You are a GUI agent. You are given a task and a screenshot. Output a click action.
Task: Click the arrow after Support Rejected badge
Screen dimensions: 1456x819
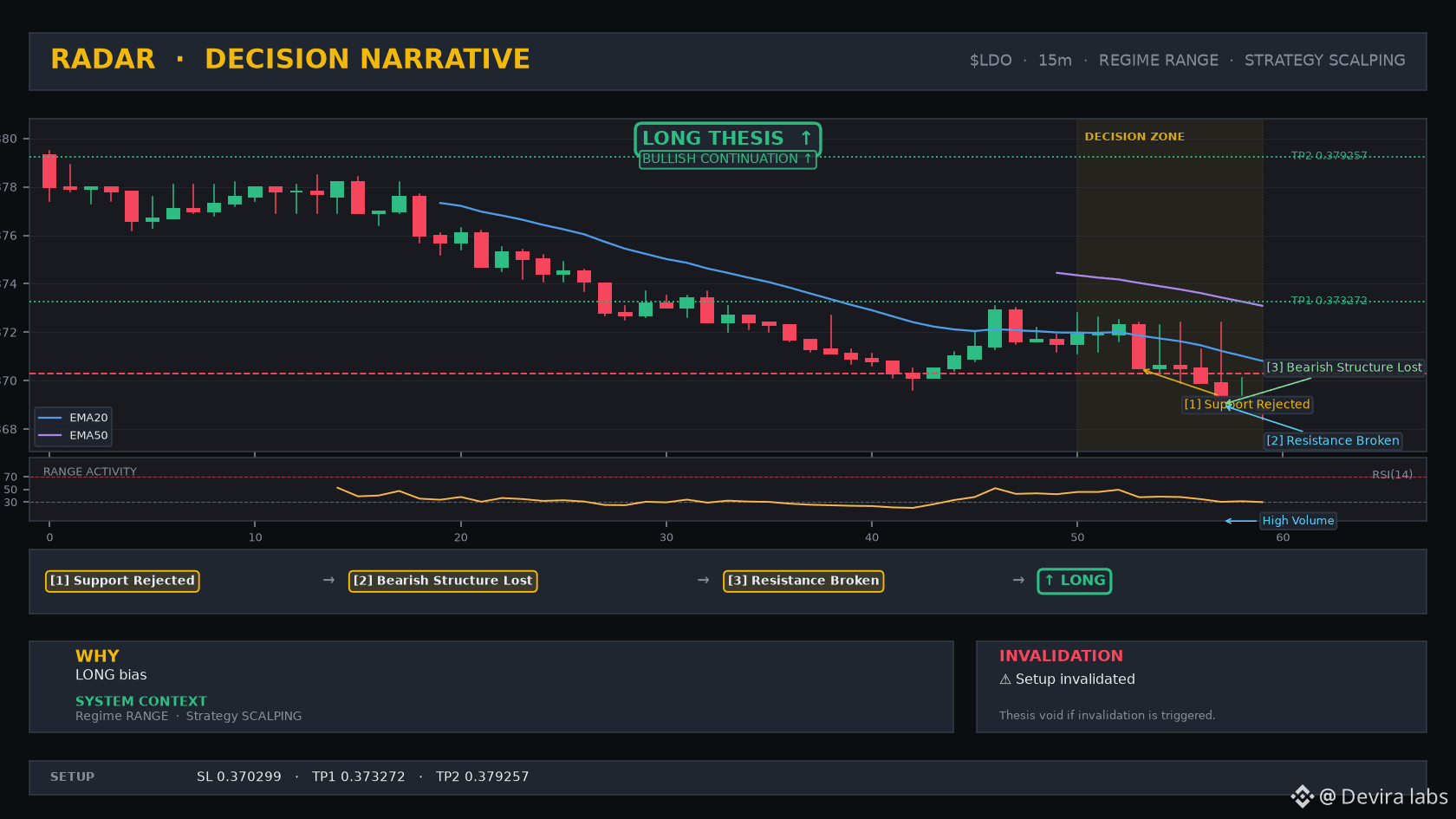tap(328, 580)
